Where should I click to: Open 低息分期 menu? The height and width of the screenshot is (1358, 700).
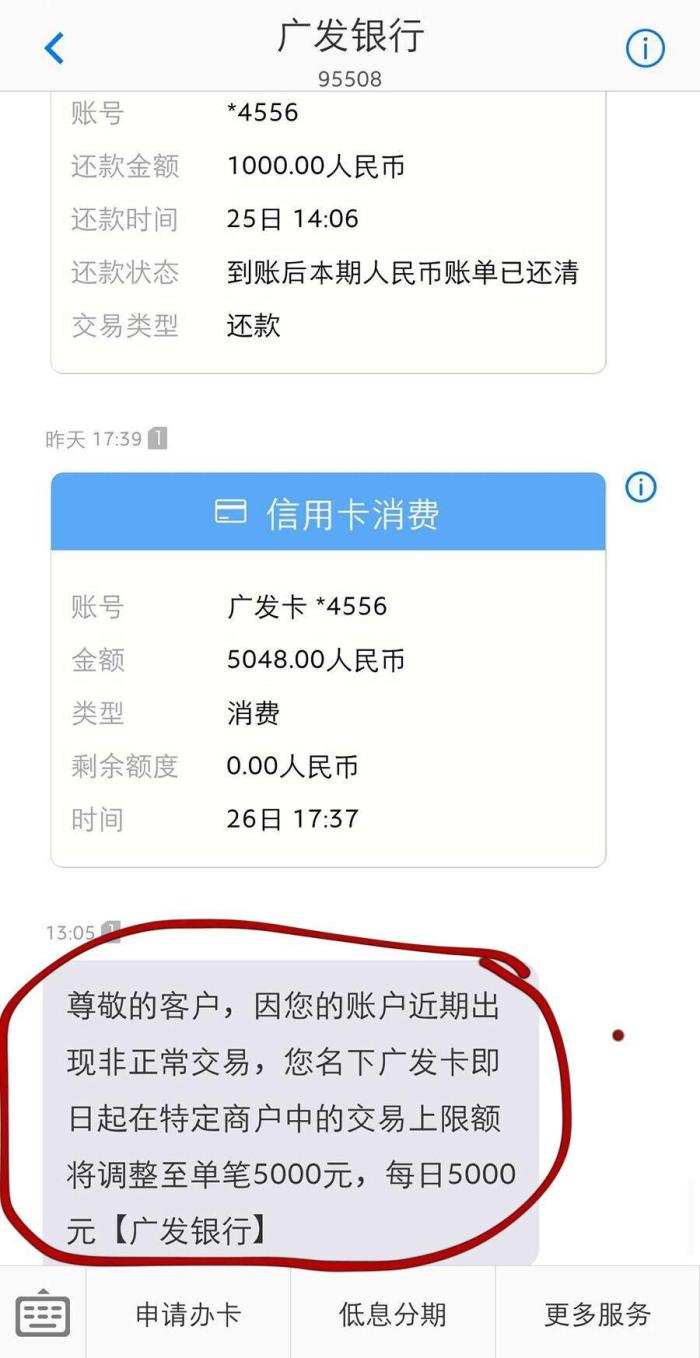392,1313
